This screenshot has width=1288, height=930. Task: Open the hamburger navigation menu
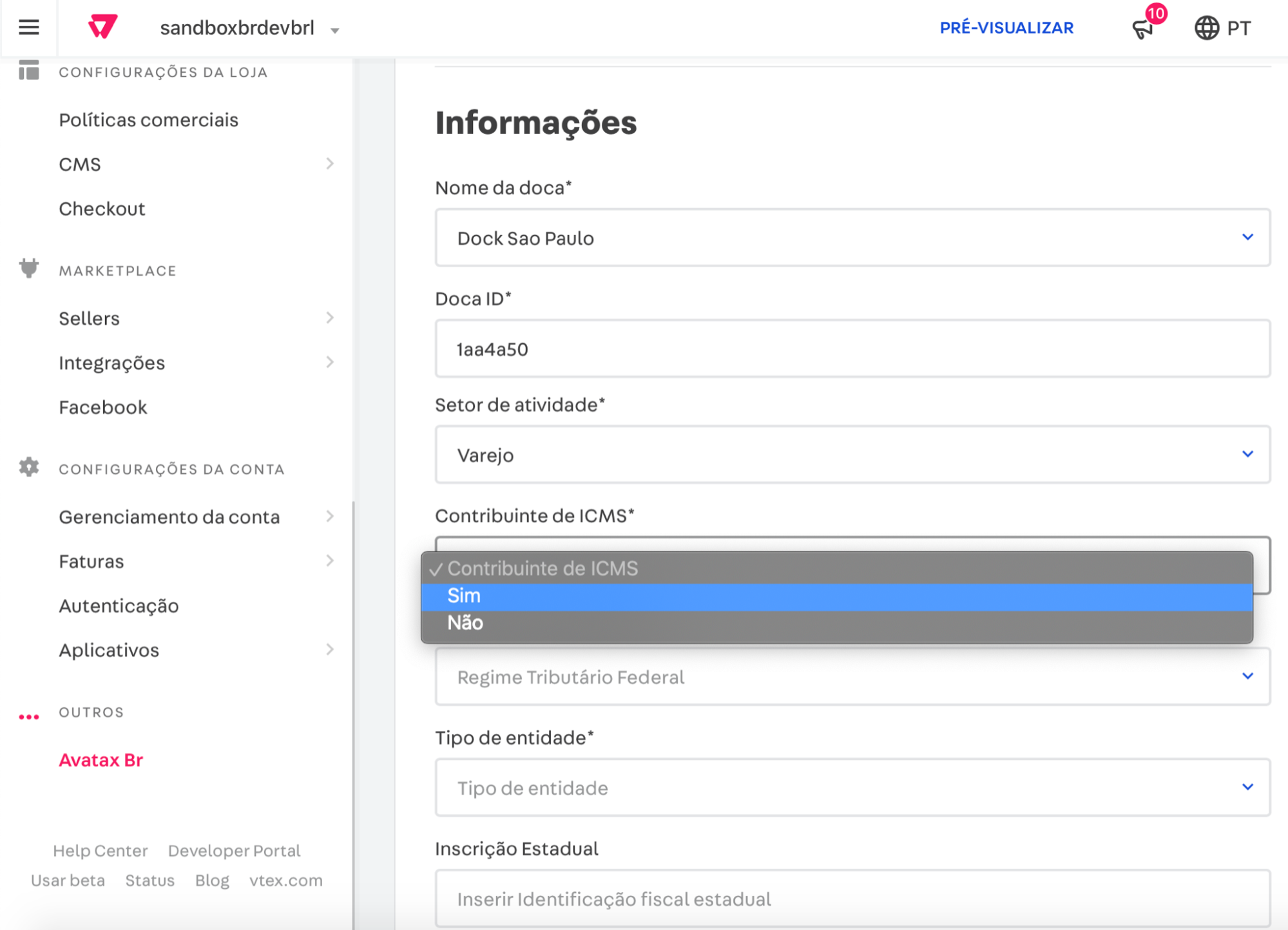(x=28, y=27)
